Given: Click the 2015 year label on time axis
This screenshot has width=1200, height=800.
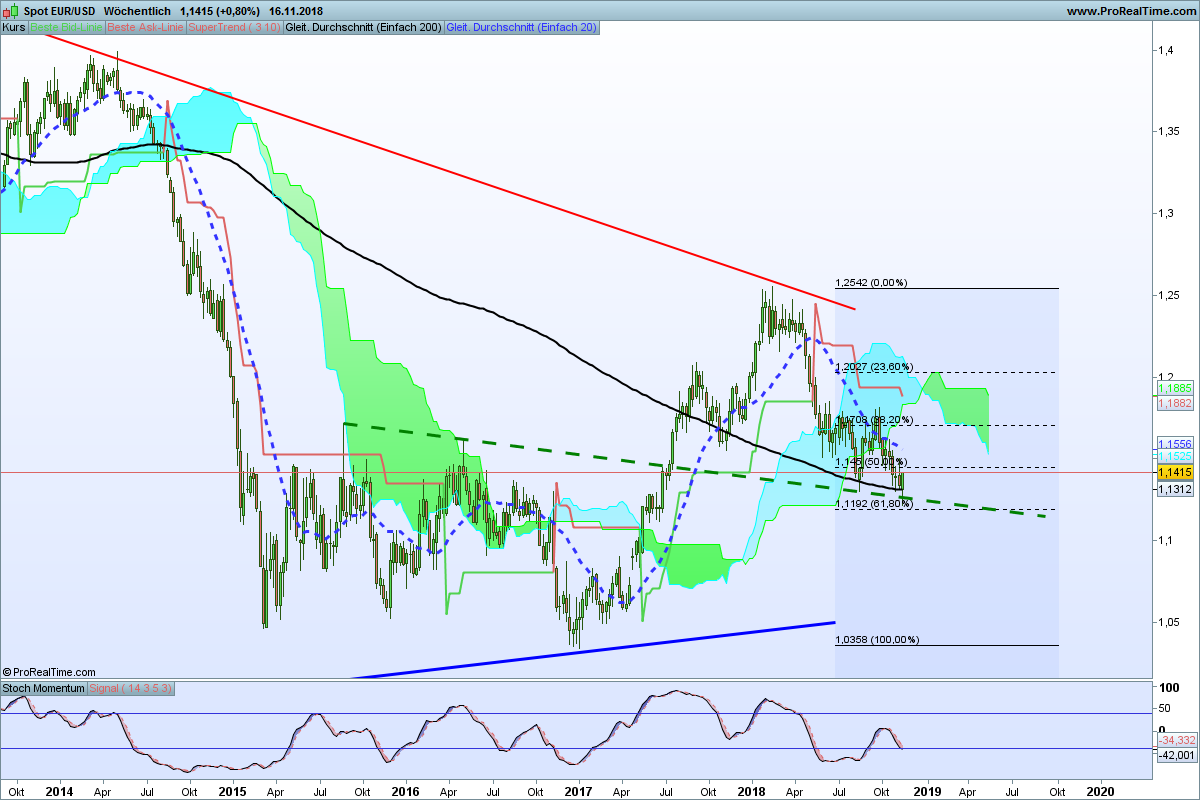Looking at the screenshot, I should point(231,790).
